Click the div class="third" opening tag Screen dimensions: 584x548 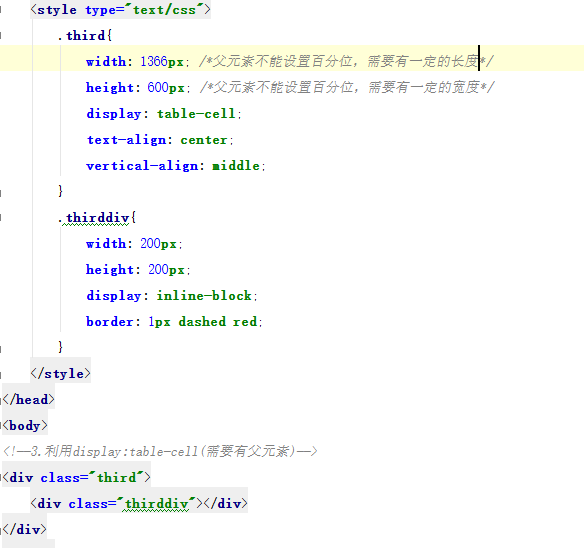(x=77, y=478)
